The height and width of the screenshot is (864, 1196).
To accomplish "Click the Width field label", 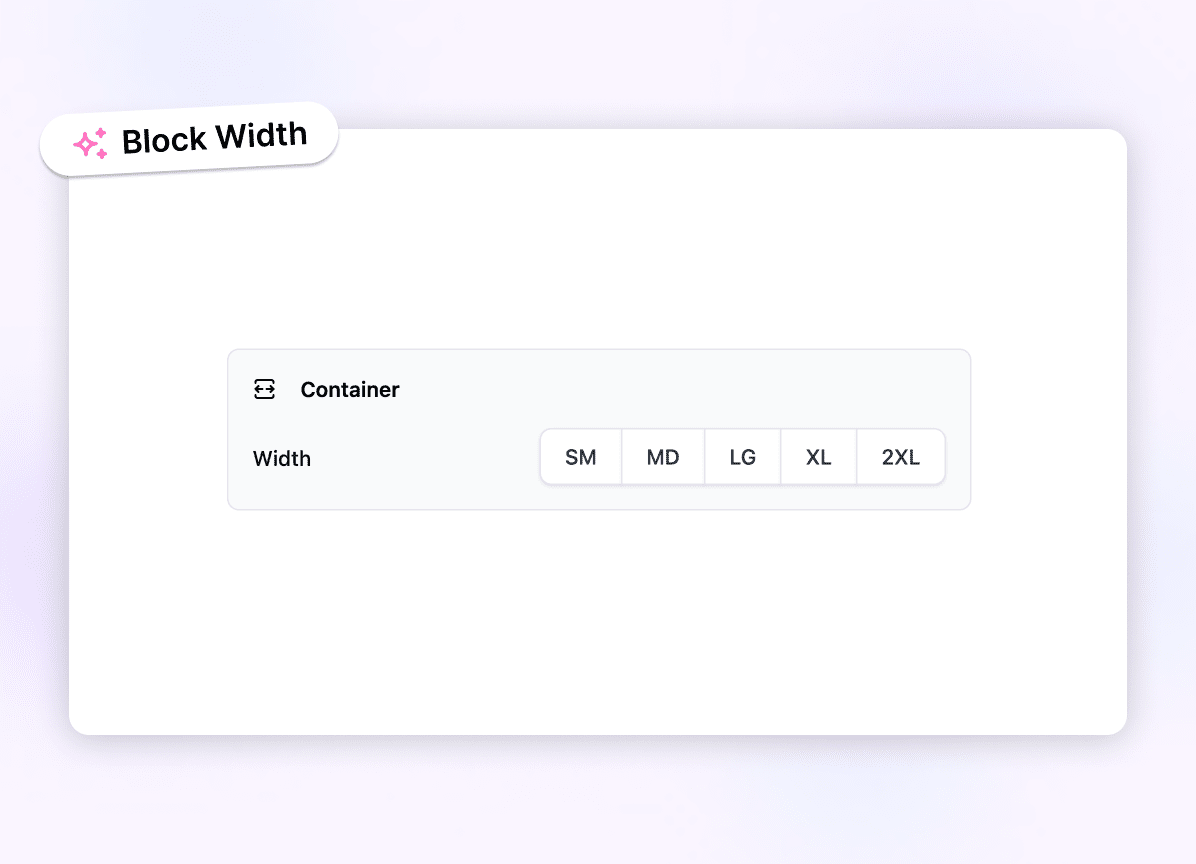I will pyautogui.click(x=282, y=459).
